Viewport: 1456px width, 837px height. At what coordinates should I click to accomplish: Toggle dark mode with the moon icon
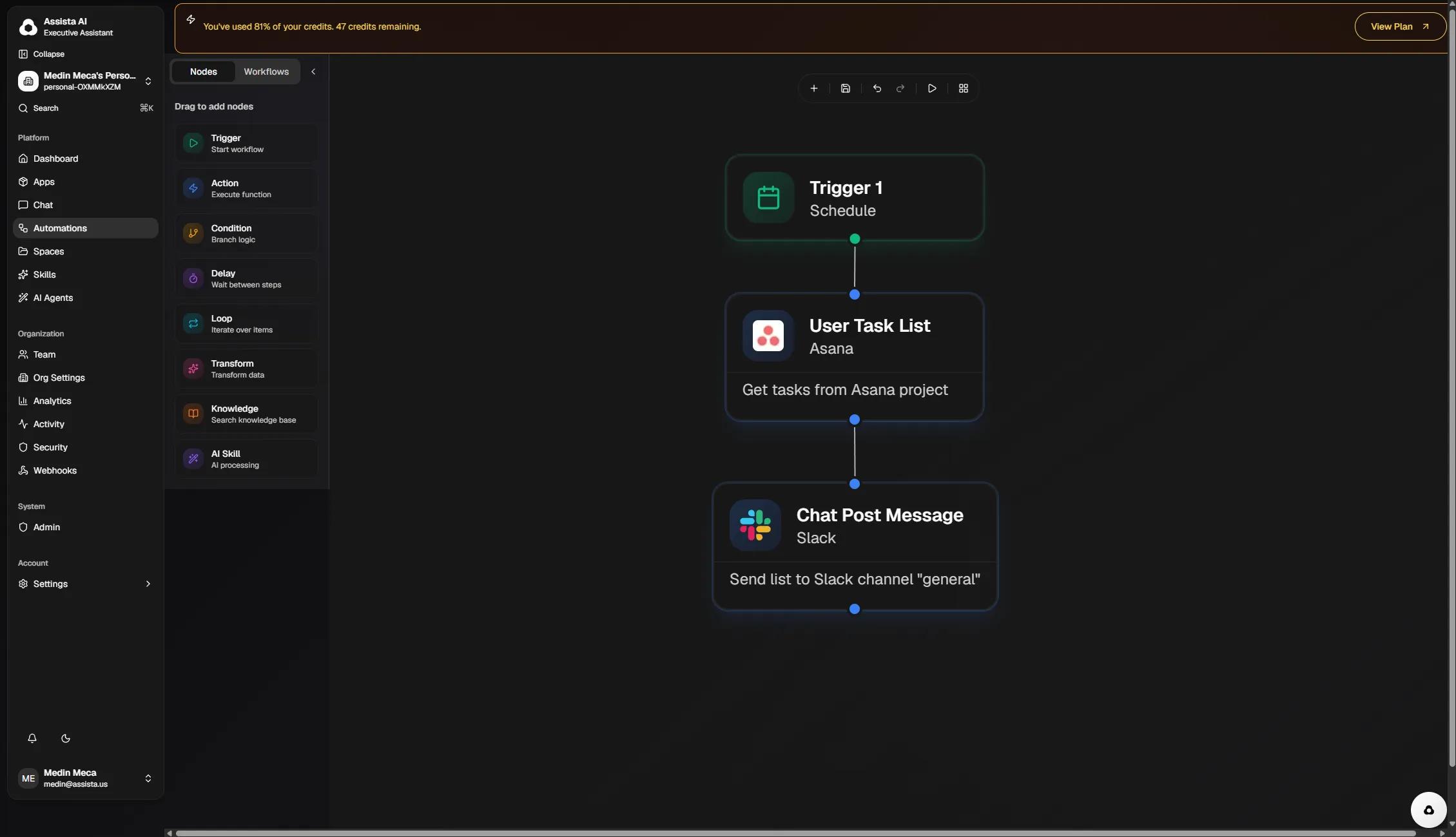pyautogui.click(x=66, y=738)
